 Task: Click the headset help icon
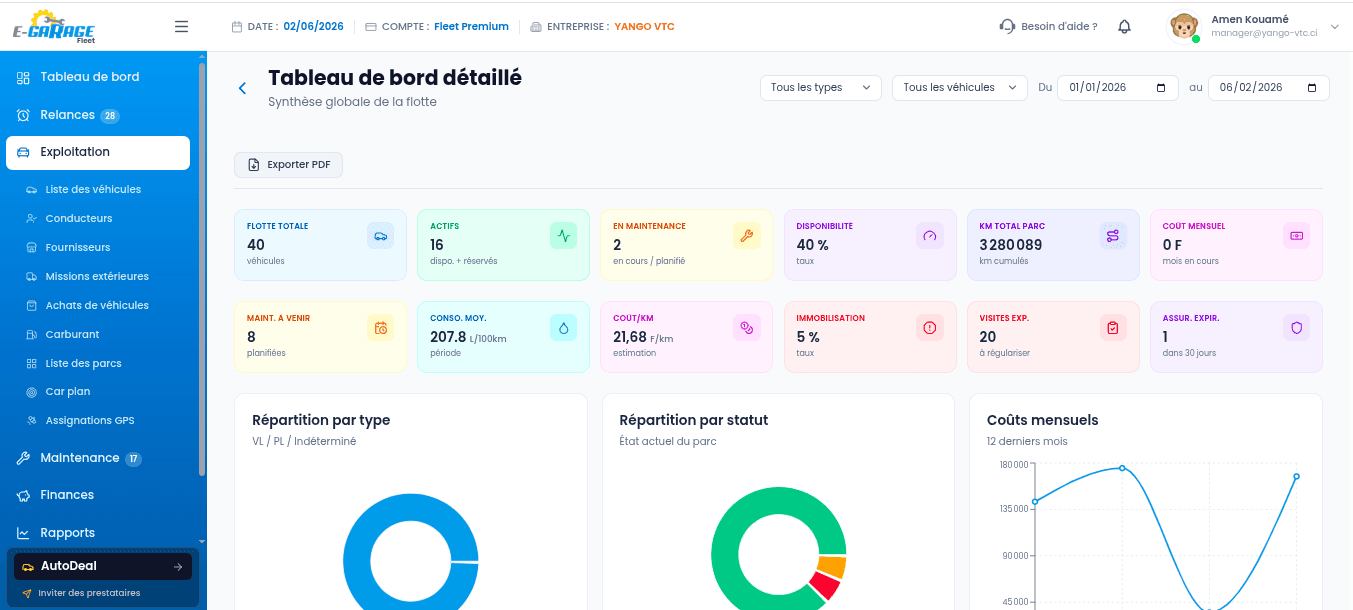1007,27
